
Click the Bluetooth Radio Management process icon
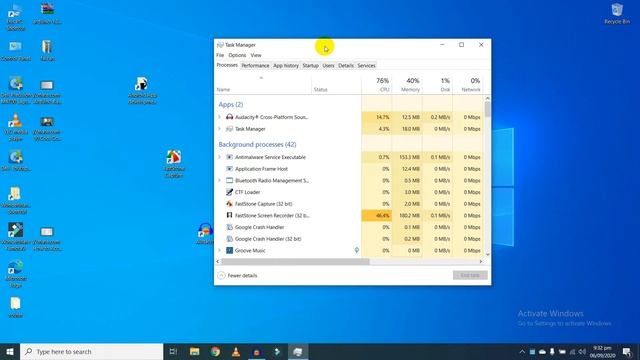[x=229, y=180]
